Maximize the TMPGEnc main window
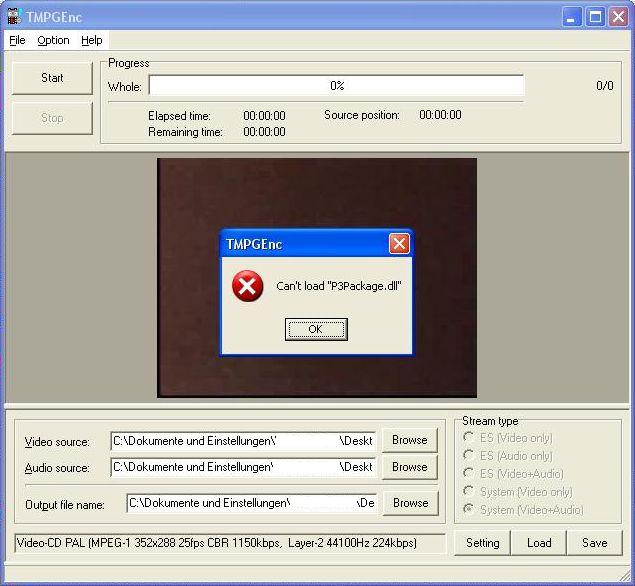 [x=595, y=17]
